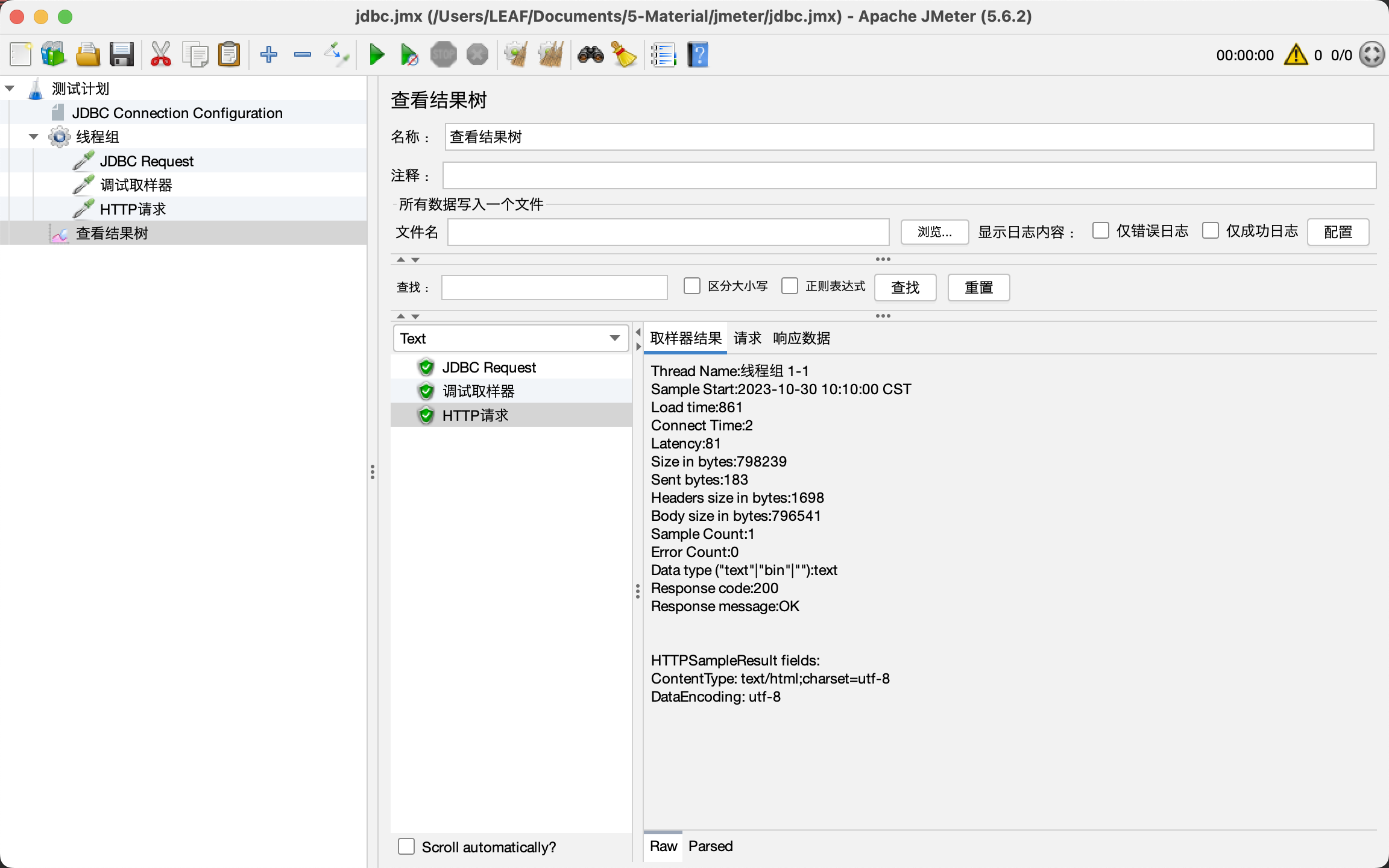The width and height of the screenshot is (1389, 868).
Task: Select 测试计划 root node
Action: point(80,89)
